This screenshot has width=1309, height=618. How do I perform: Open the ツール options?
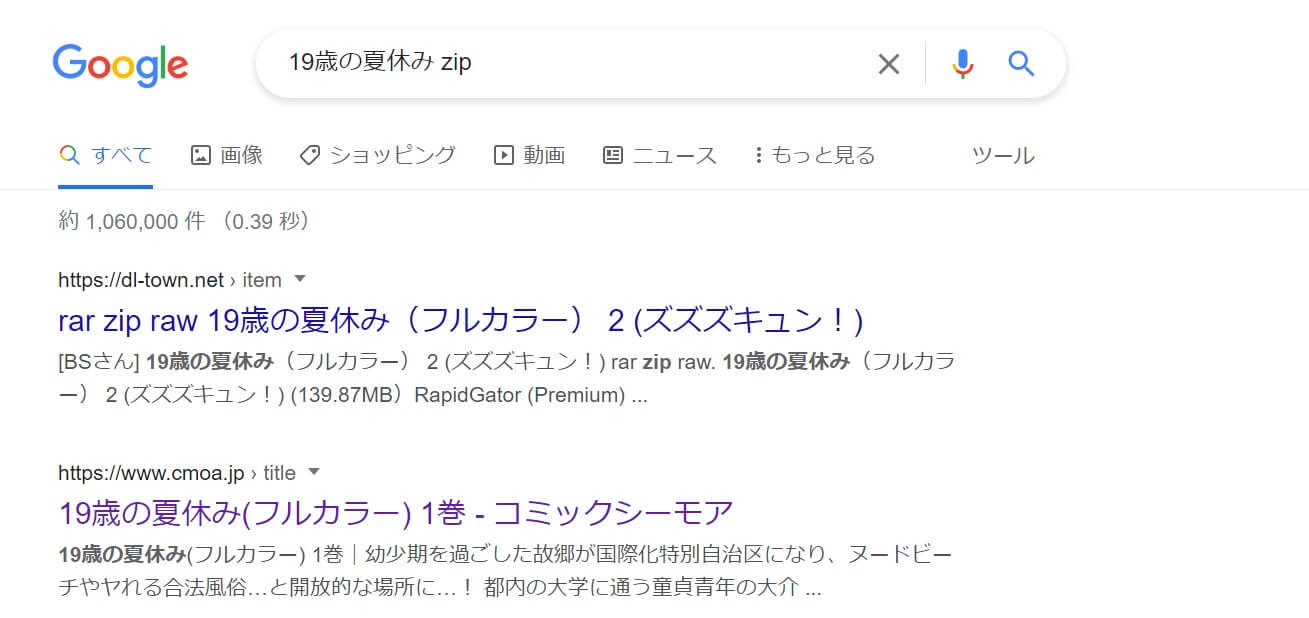click(1003, 155)
